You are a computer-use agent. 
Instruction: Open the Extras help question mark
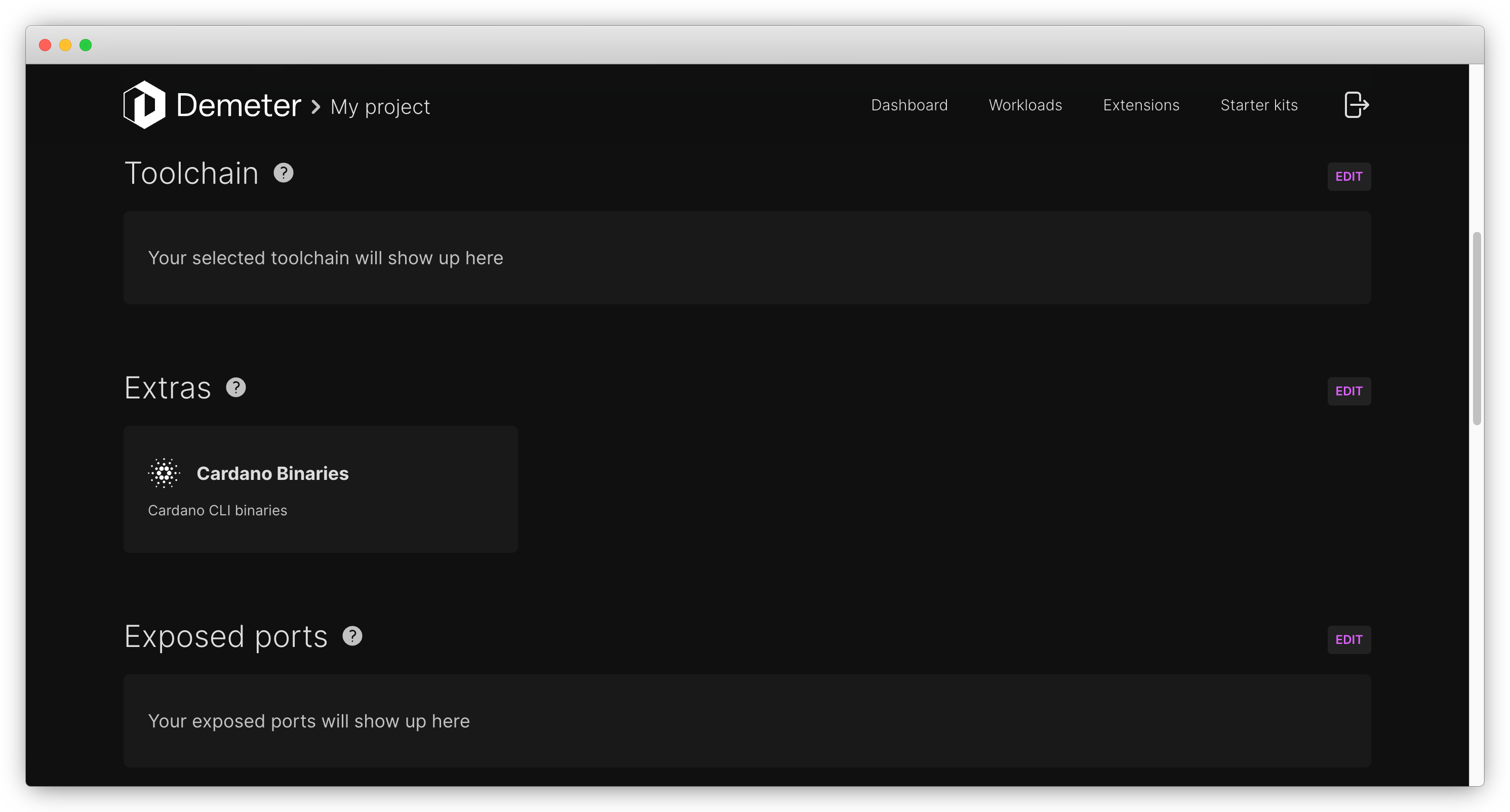pos(235,387)
